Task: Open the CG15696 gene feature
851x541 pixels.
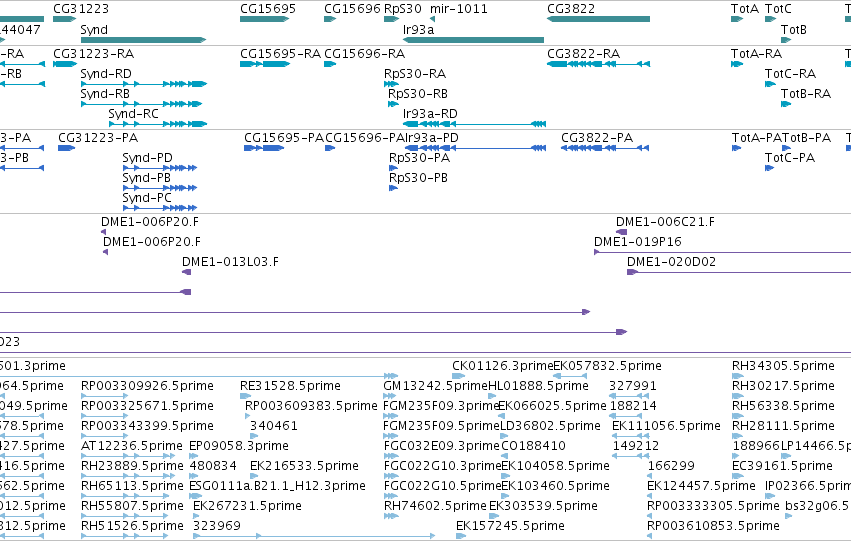Action: 330,19
